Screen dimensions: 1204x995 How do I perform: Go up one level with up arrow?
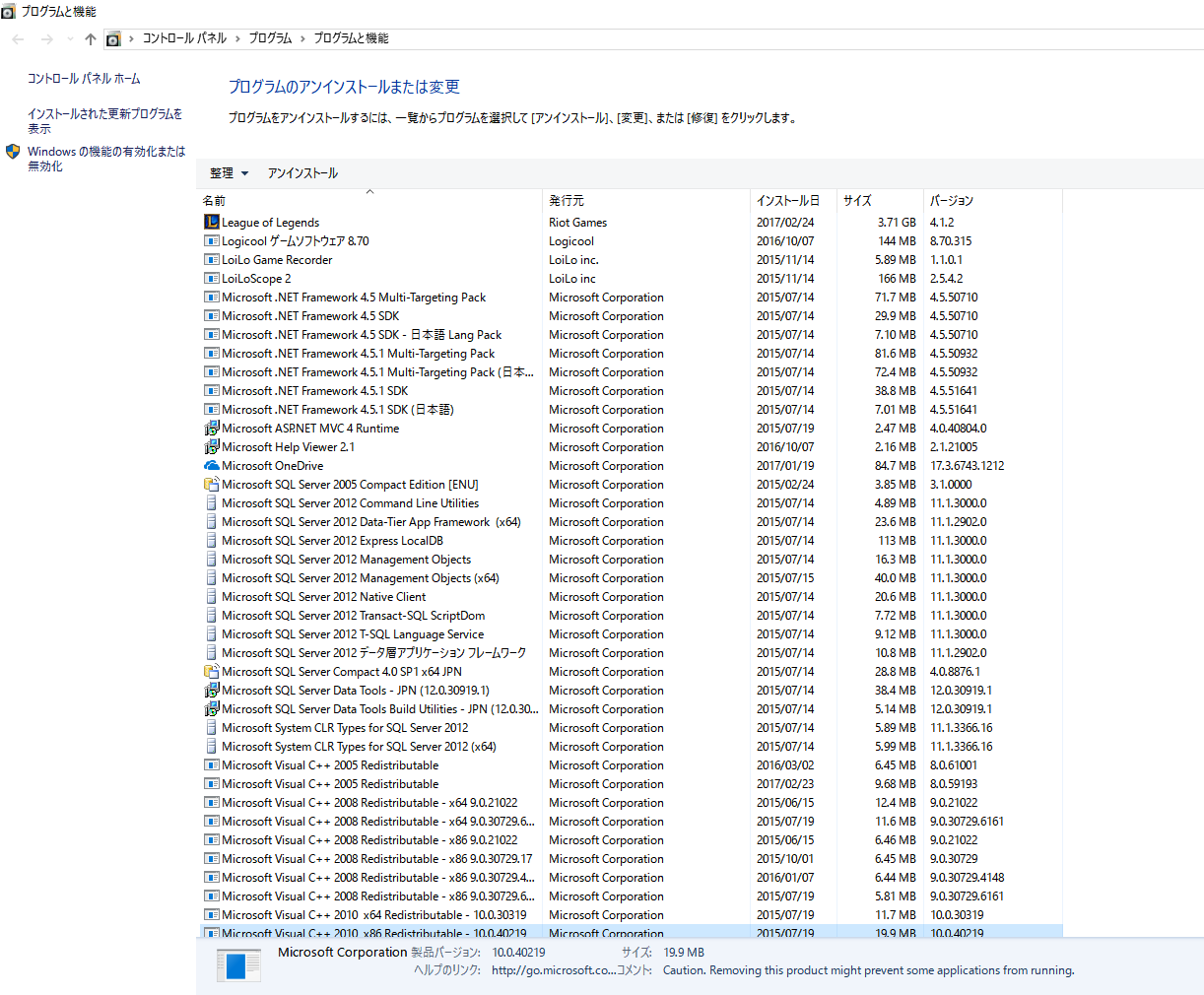coord(90,38)
